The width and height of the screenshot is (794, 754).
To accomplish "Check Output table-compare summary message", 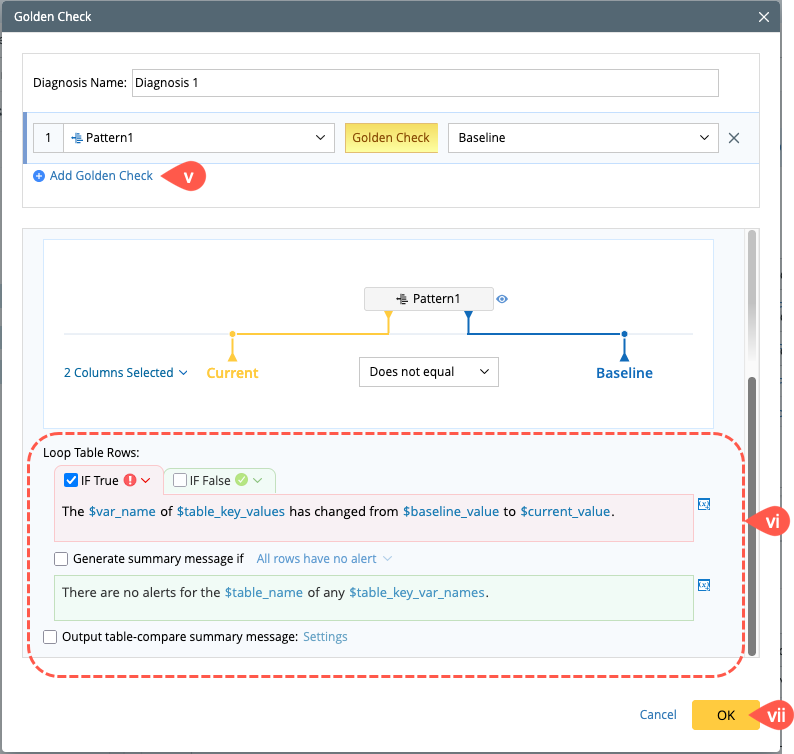I will (x=51, y=636).
